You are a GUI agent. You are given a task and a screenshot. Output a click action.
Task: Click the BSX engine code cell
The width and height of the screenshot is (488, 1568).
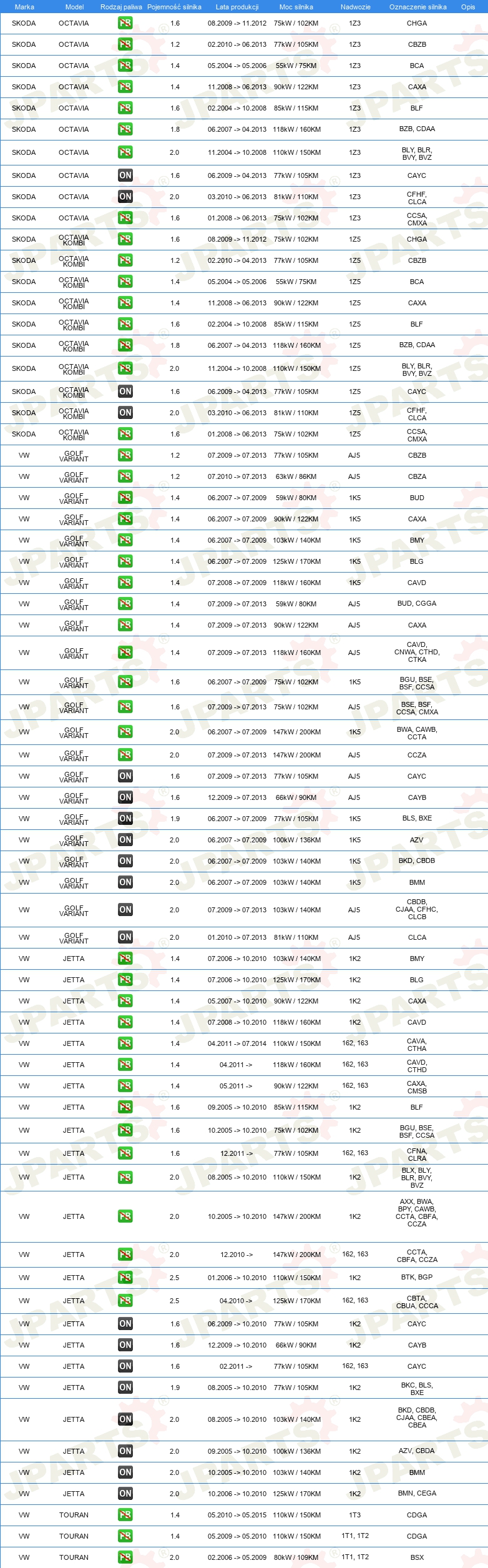[x=417, y=1557]
